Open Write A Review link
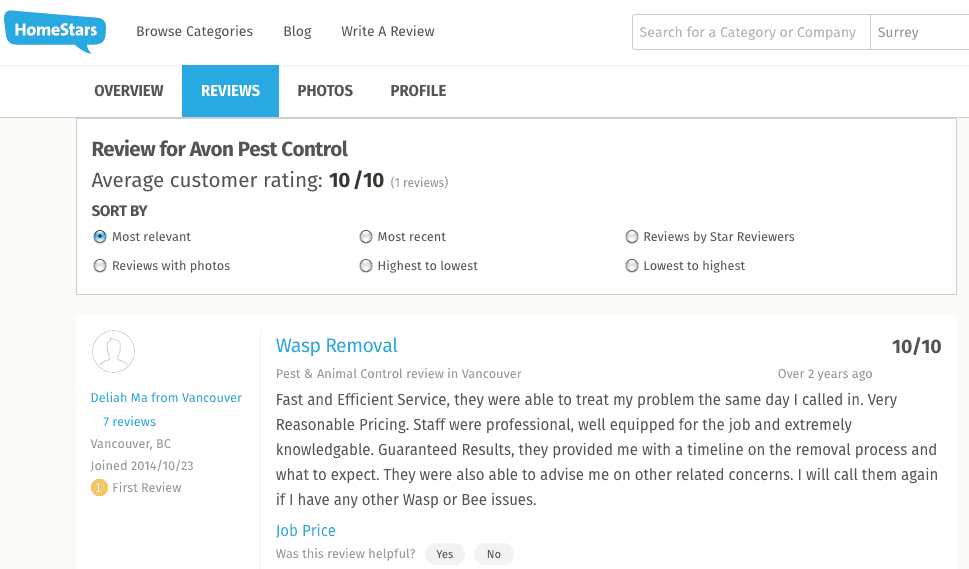969x569 pixels. [x=387, y=31]
